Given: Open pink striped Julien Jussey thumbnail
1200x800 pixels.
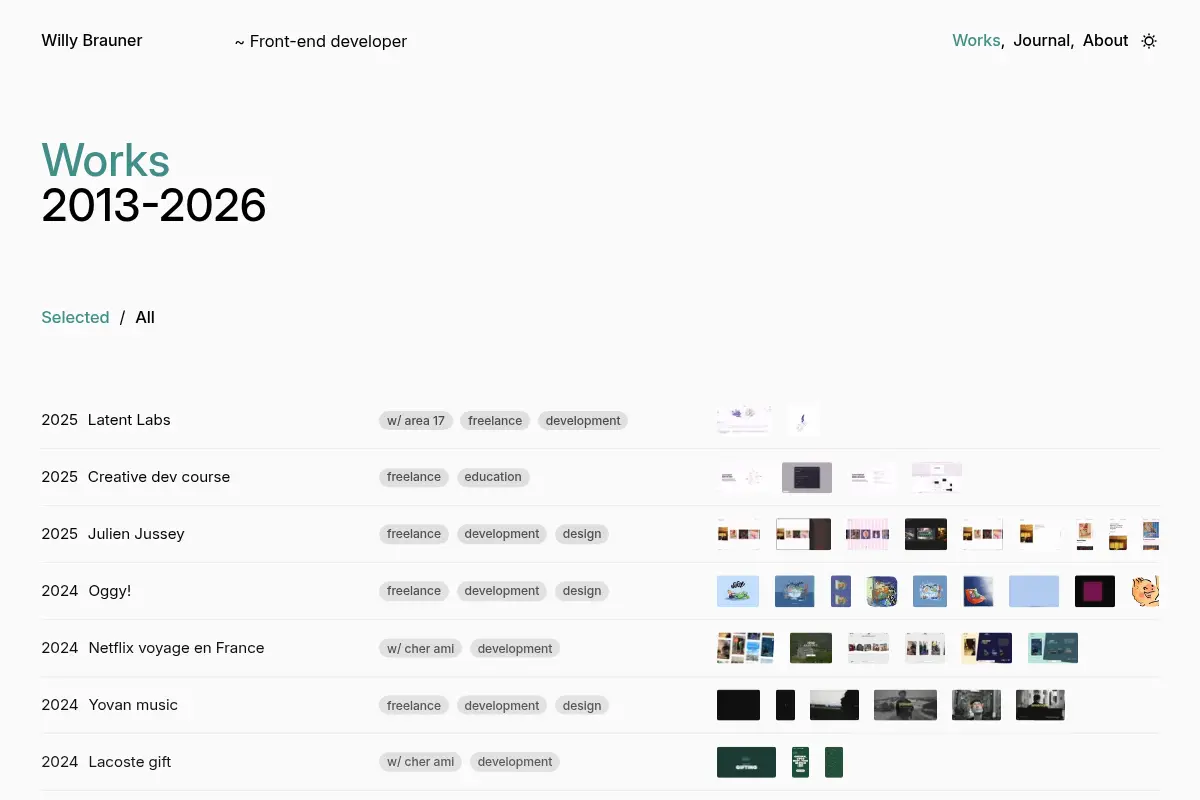Looking at the screenshot, I should point(868,534).
